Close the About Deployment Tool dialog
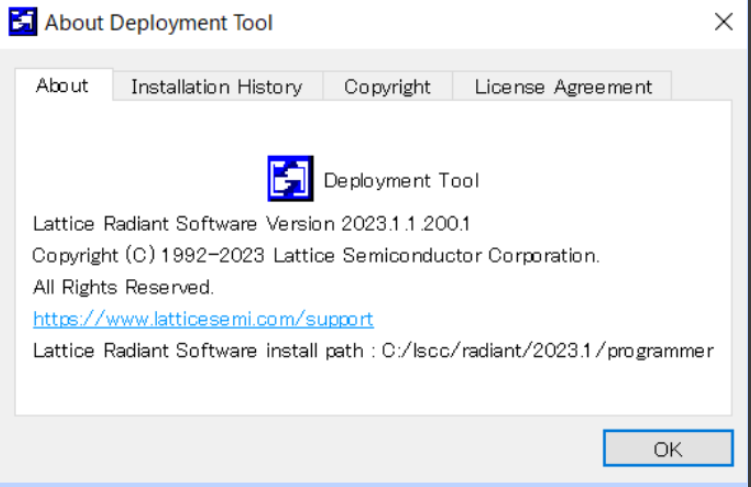The image size is (751, 487). [x=723, y=22]
